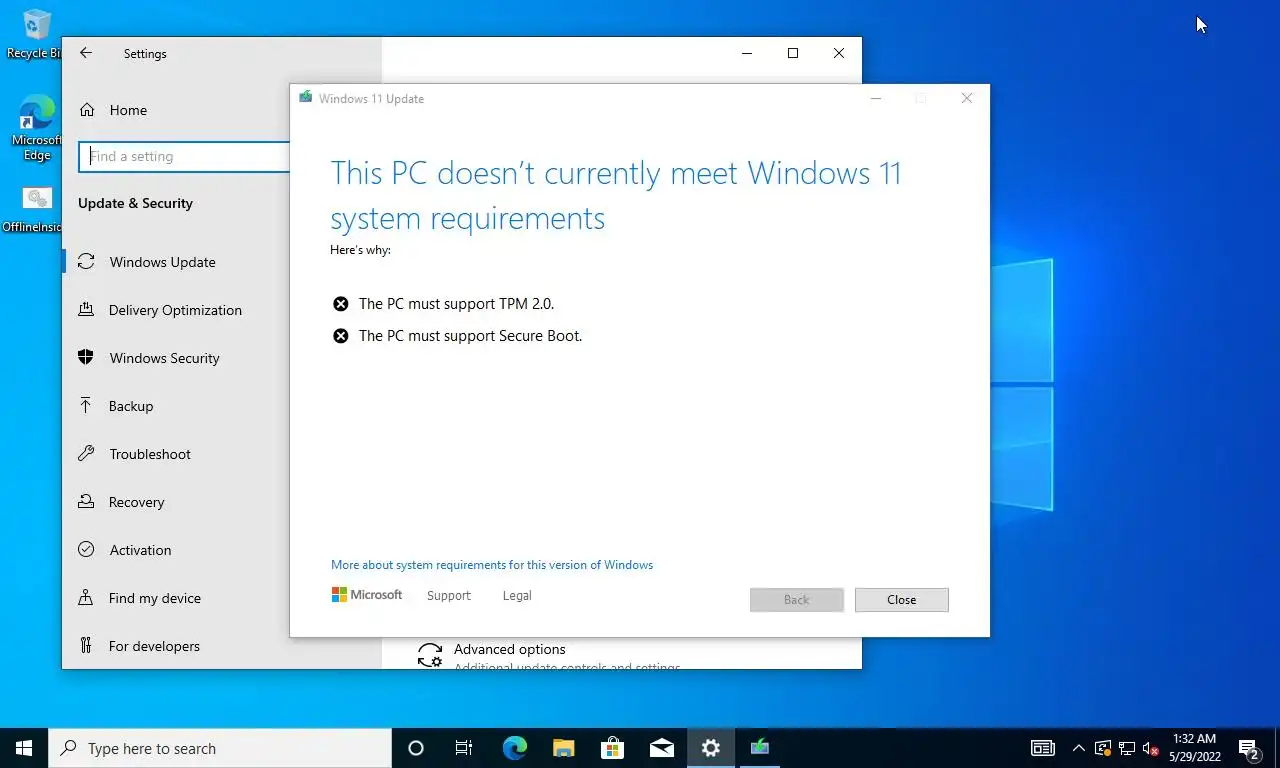The width and height of the screenshot is (1280, 768).
Task: Click the Secure Boot error icon
Action: (x=341, y=336)
